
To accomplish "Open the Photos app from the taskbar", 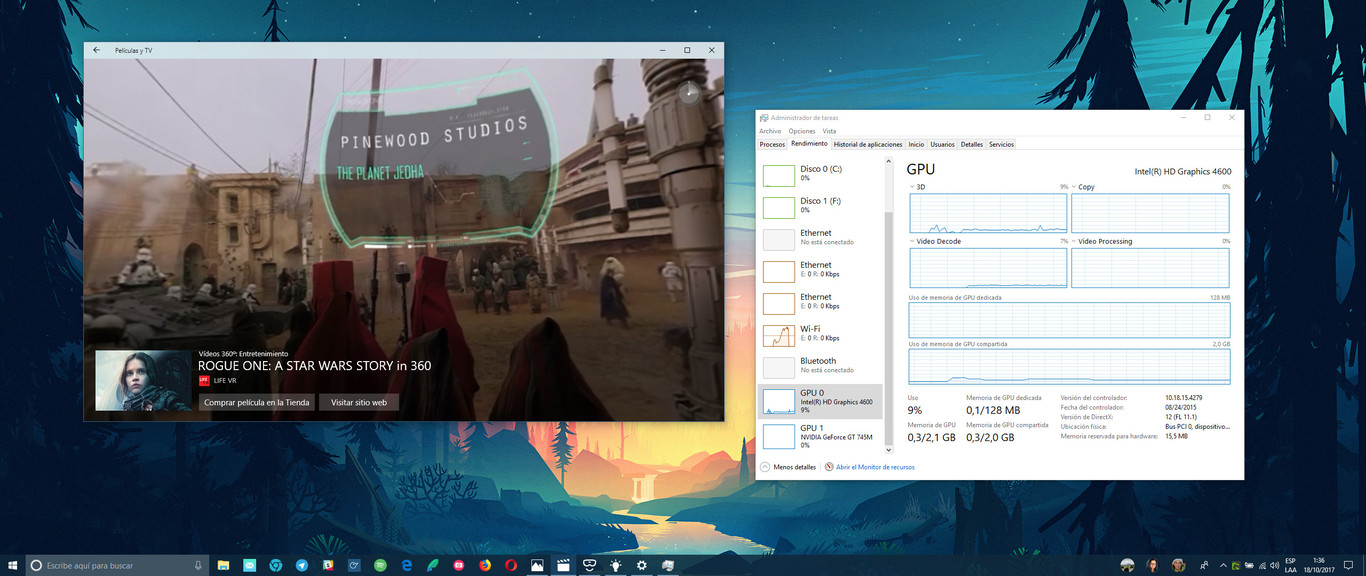I will [x=537, y=565].
